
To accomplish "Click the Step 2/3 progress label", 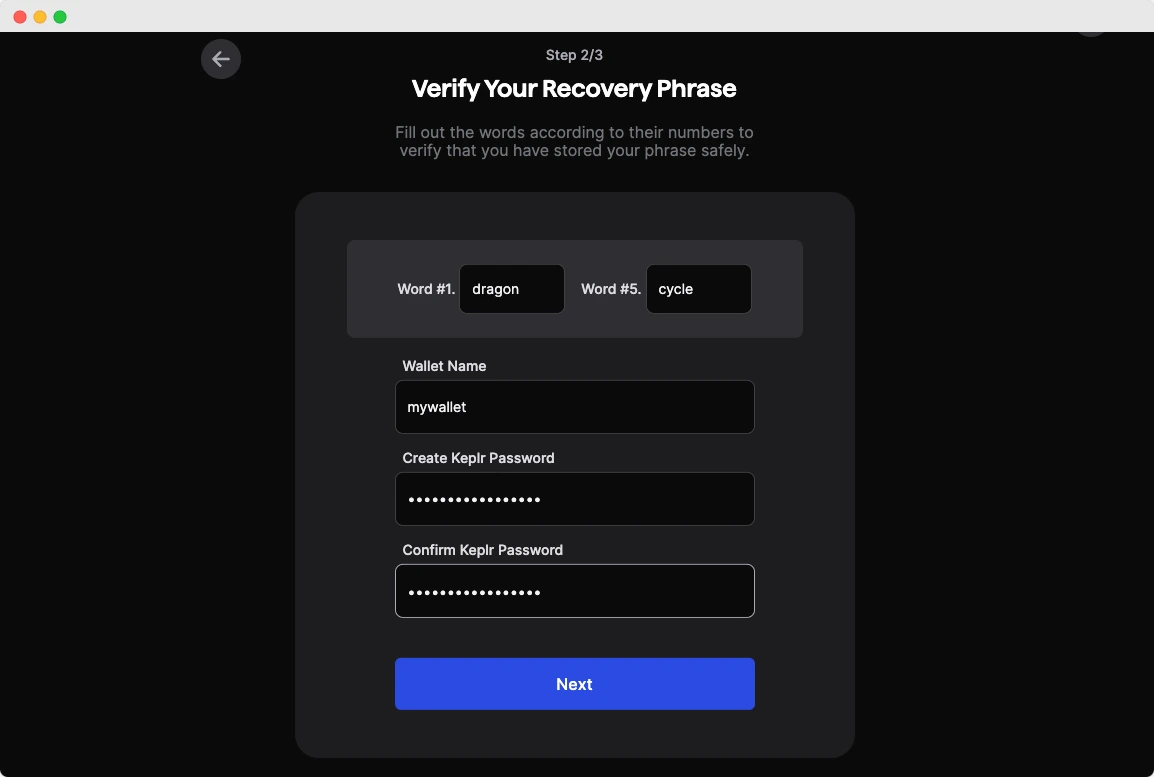I will [x=574, y=55].
